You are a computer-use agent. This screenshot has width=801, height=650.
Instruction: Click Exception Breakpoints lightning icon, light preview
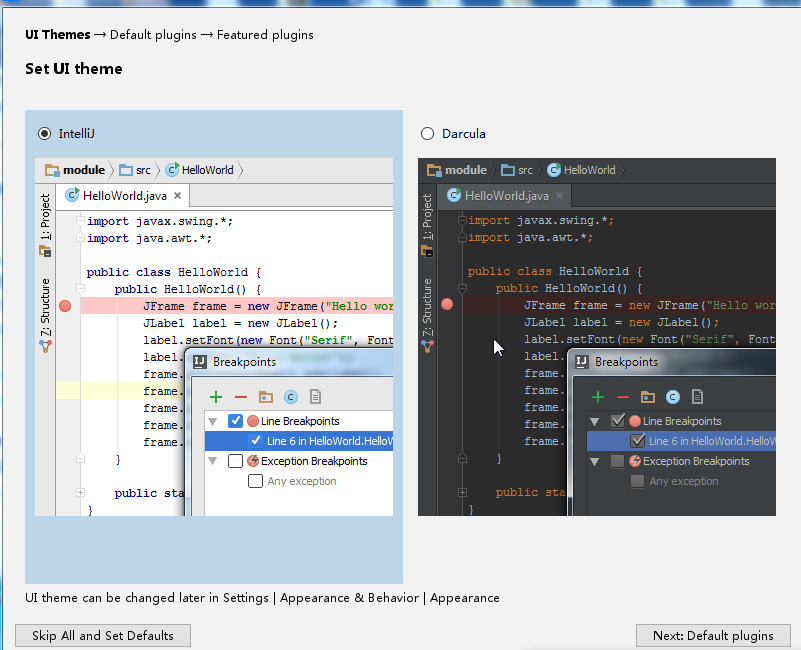coord(253,461)
